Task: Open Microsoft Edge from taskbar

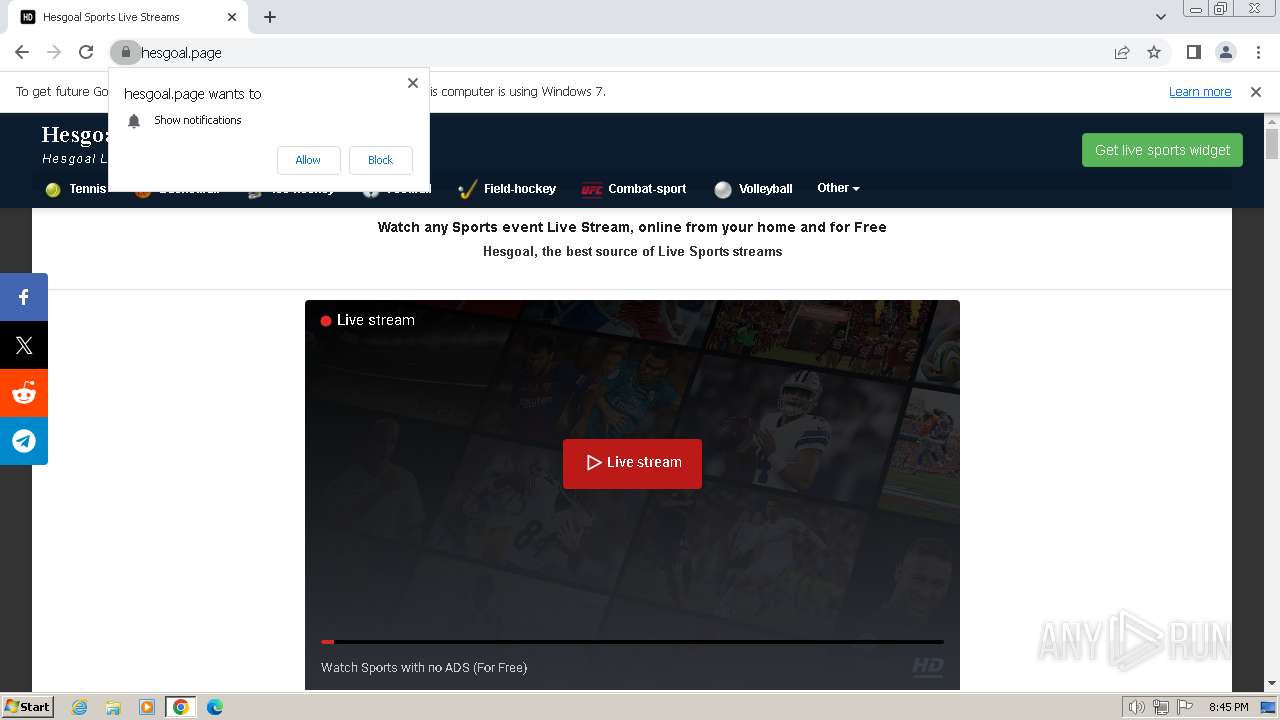Action: (214, 707)
